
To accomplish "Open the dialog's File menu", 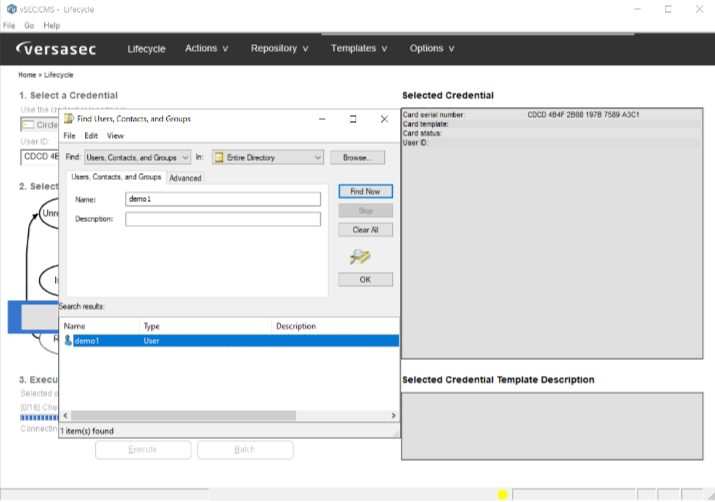I will (69, 136).
